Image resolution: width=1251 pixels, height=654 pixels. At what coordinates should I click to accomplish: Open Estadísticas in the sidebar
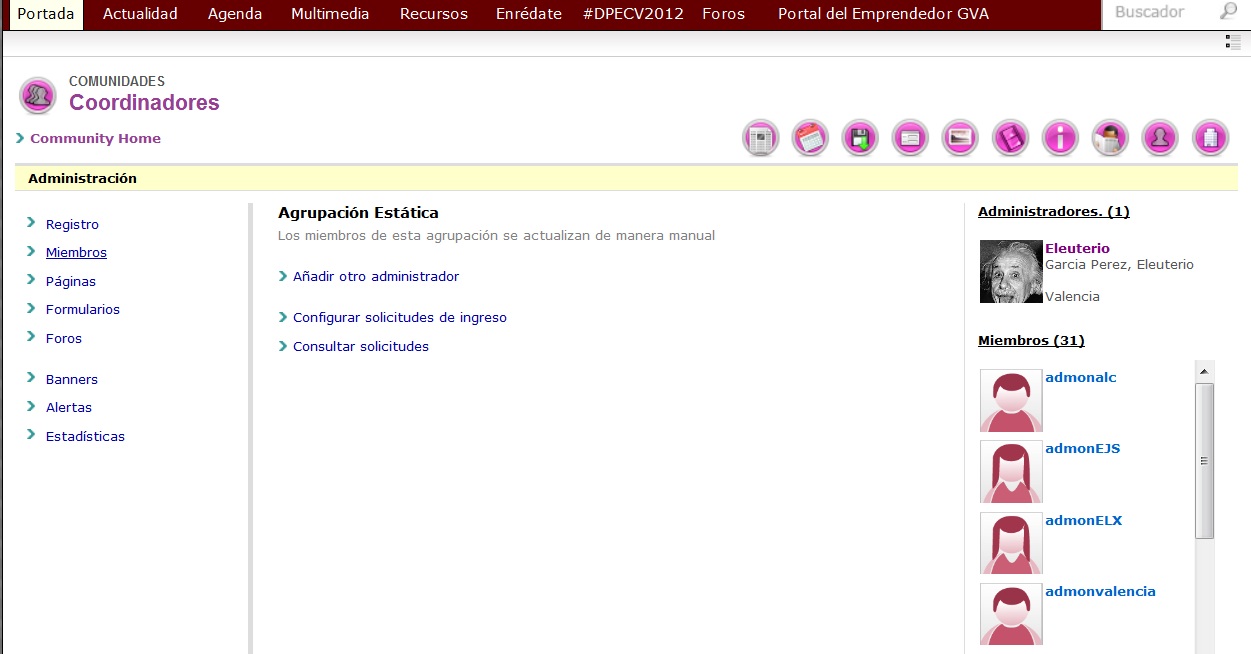(85, 436)
